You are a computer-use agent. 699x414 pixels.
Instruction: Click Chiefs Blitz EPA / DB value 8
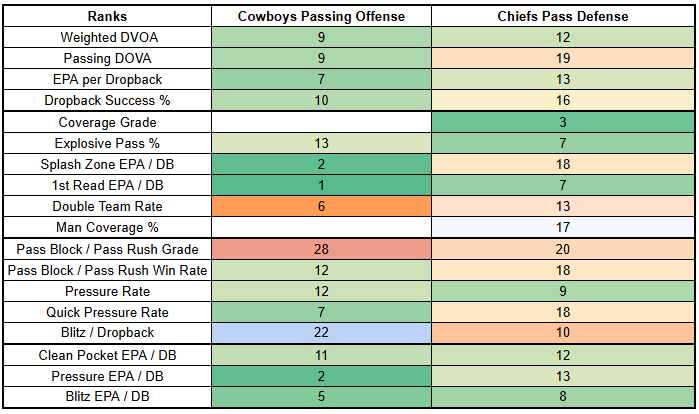(563, 396)
